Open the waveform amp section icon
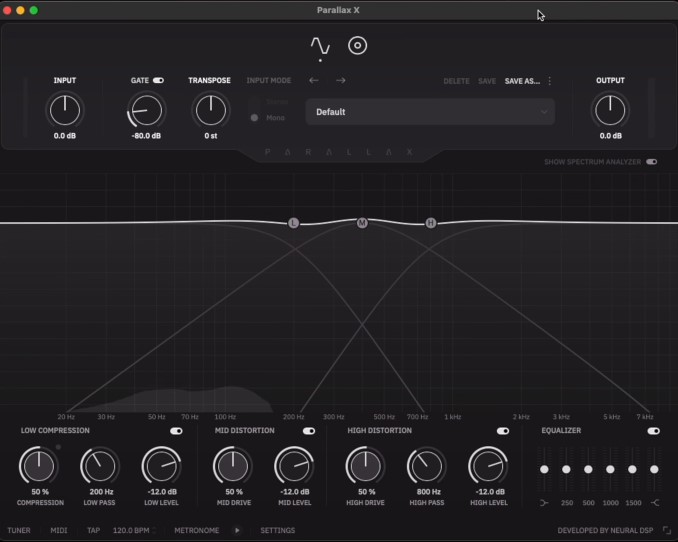This screenshot has width=678, height=542. click(320, 46)
